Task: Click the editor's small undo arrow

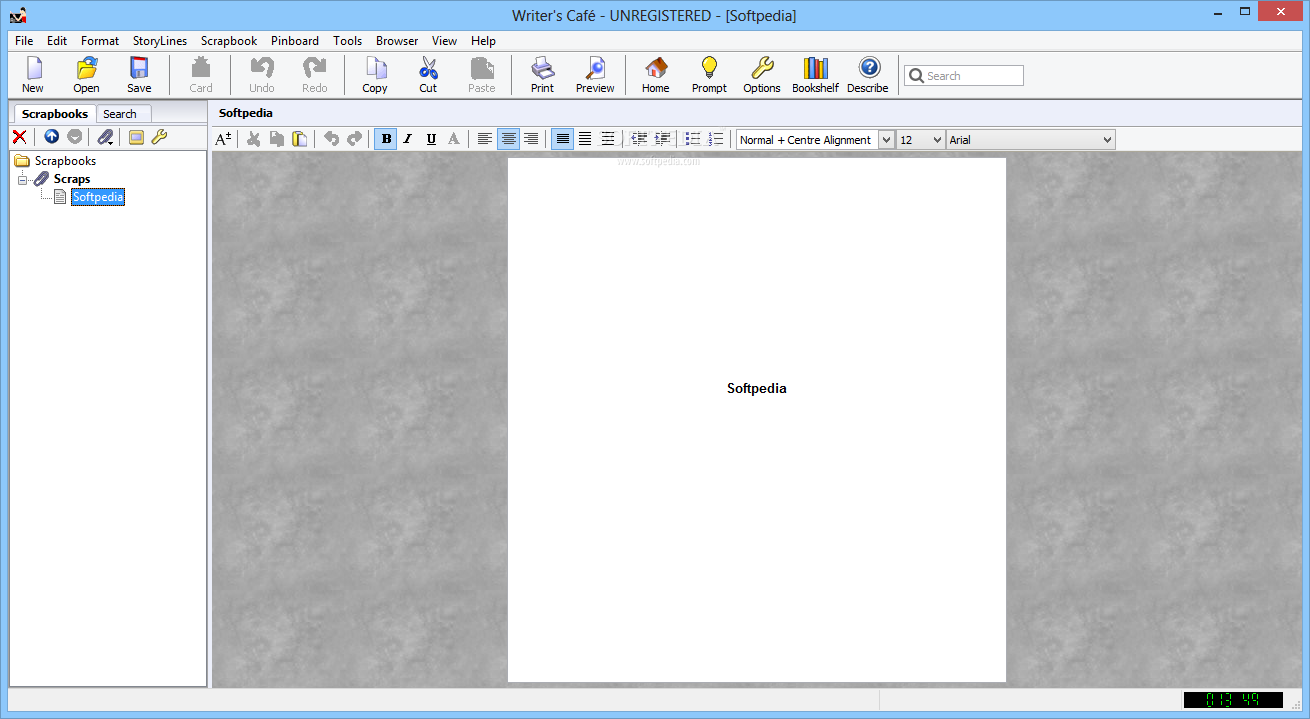Action: (331, 139)
